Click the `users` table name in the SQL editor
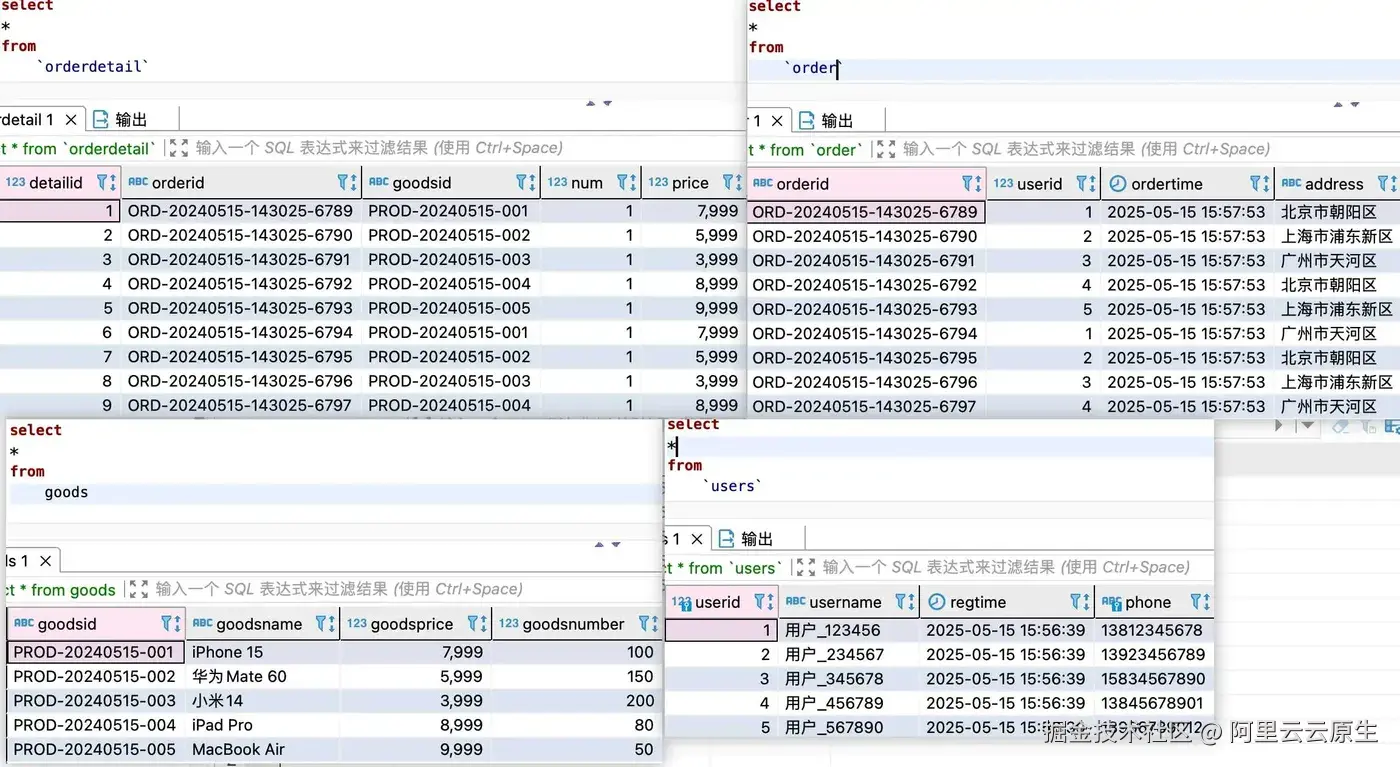Screen dimensions: 1400x767 click(733, 485)
